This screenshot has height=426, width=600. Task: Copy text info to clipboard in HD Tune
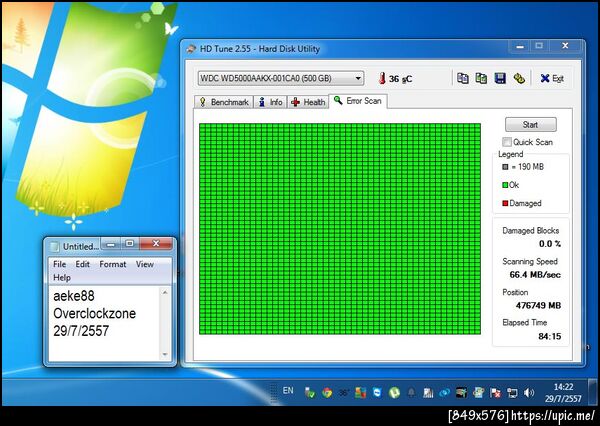[x=463, y=78]
